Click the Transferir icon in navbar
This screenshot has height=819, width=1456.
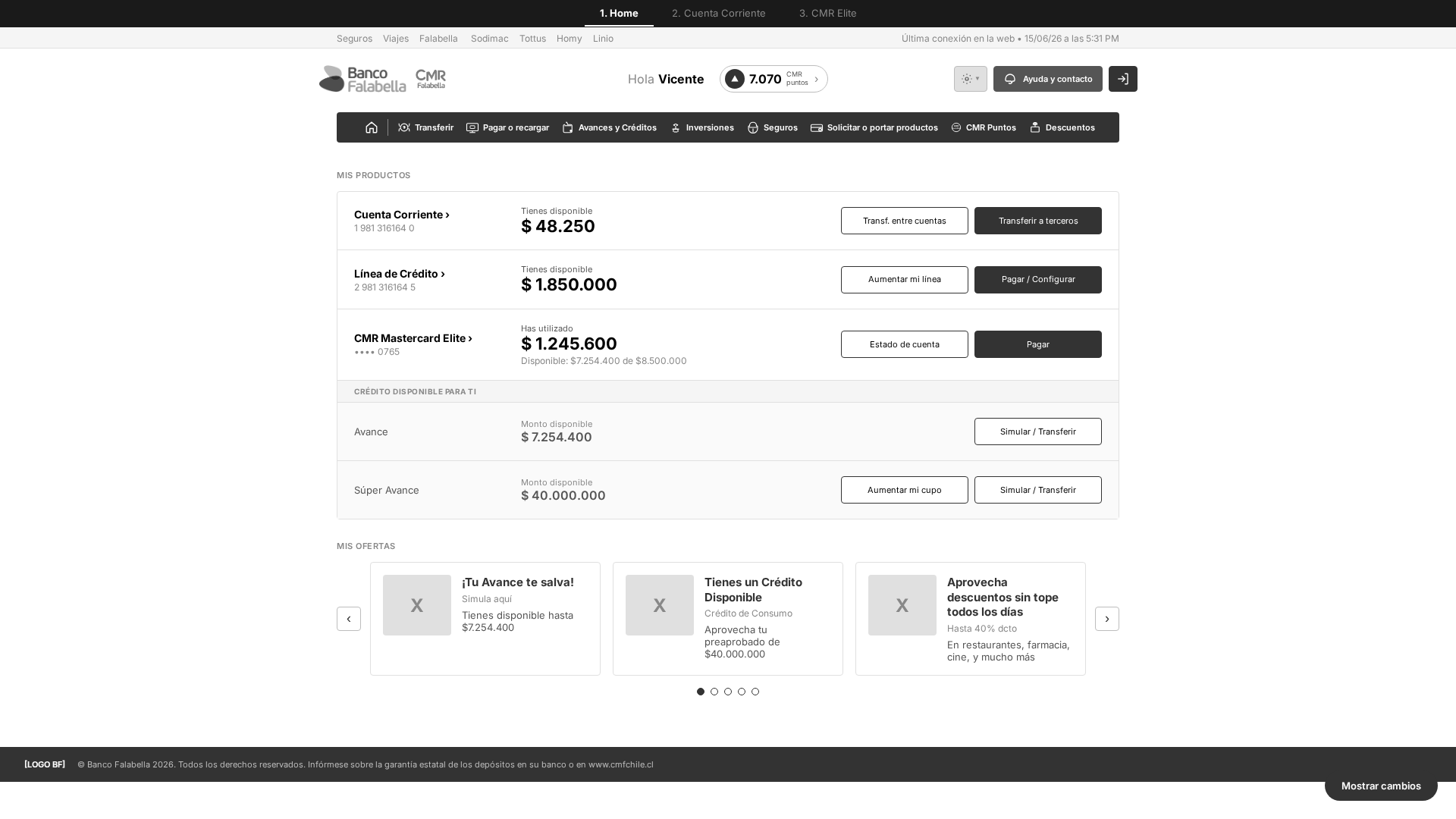tap(404, 127)
